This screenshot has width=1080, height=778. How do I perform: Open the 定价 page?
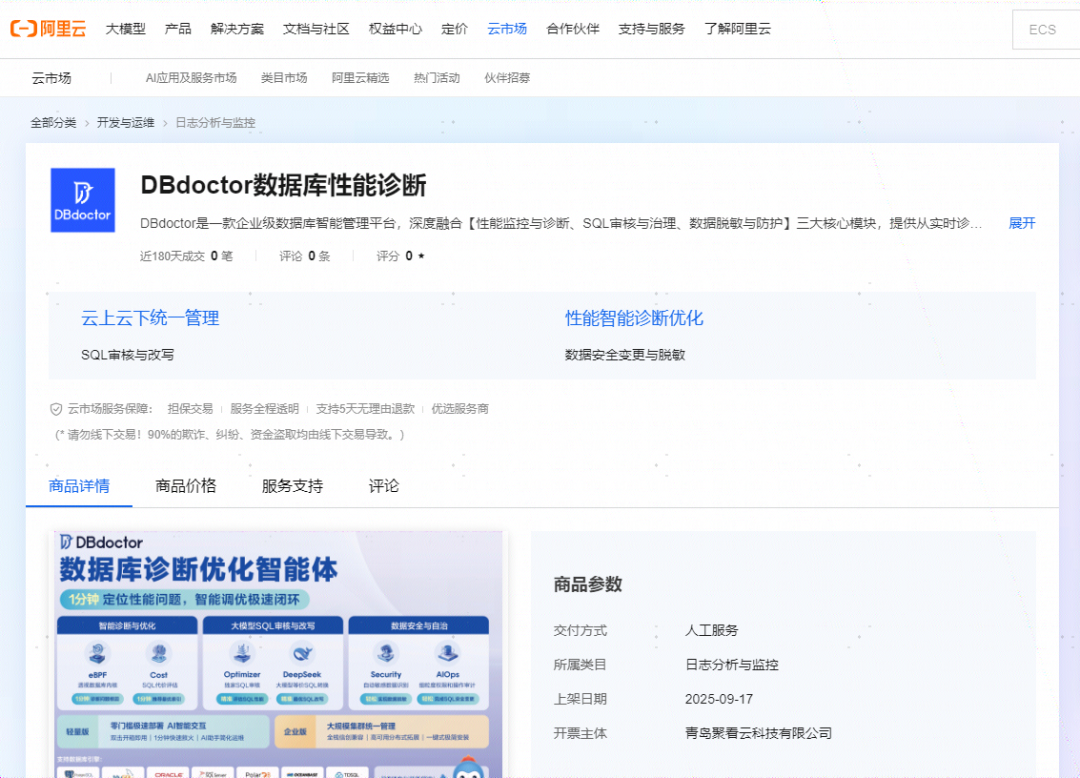(x=455, y=29)
